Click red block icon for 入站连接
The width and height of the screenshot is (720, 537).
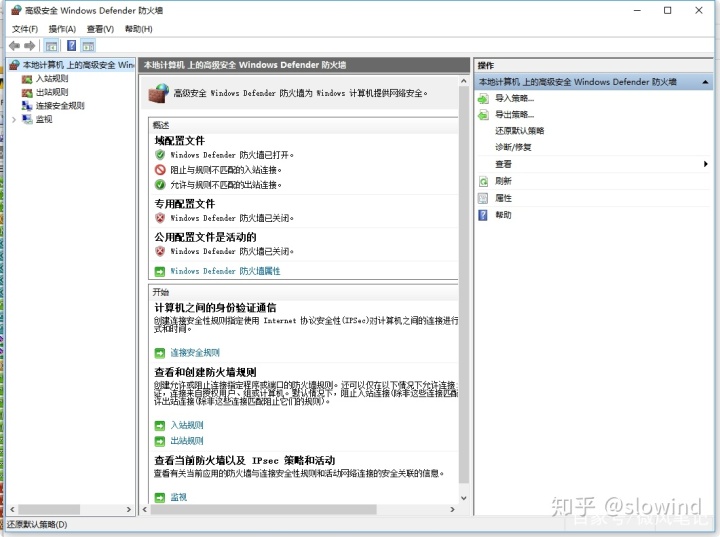click(160, 170)
